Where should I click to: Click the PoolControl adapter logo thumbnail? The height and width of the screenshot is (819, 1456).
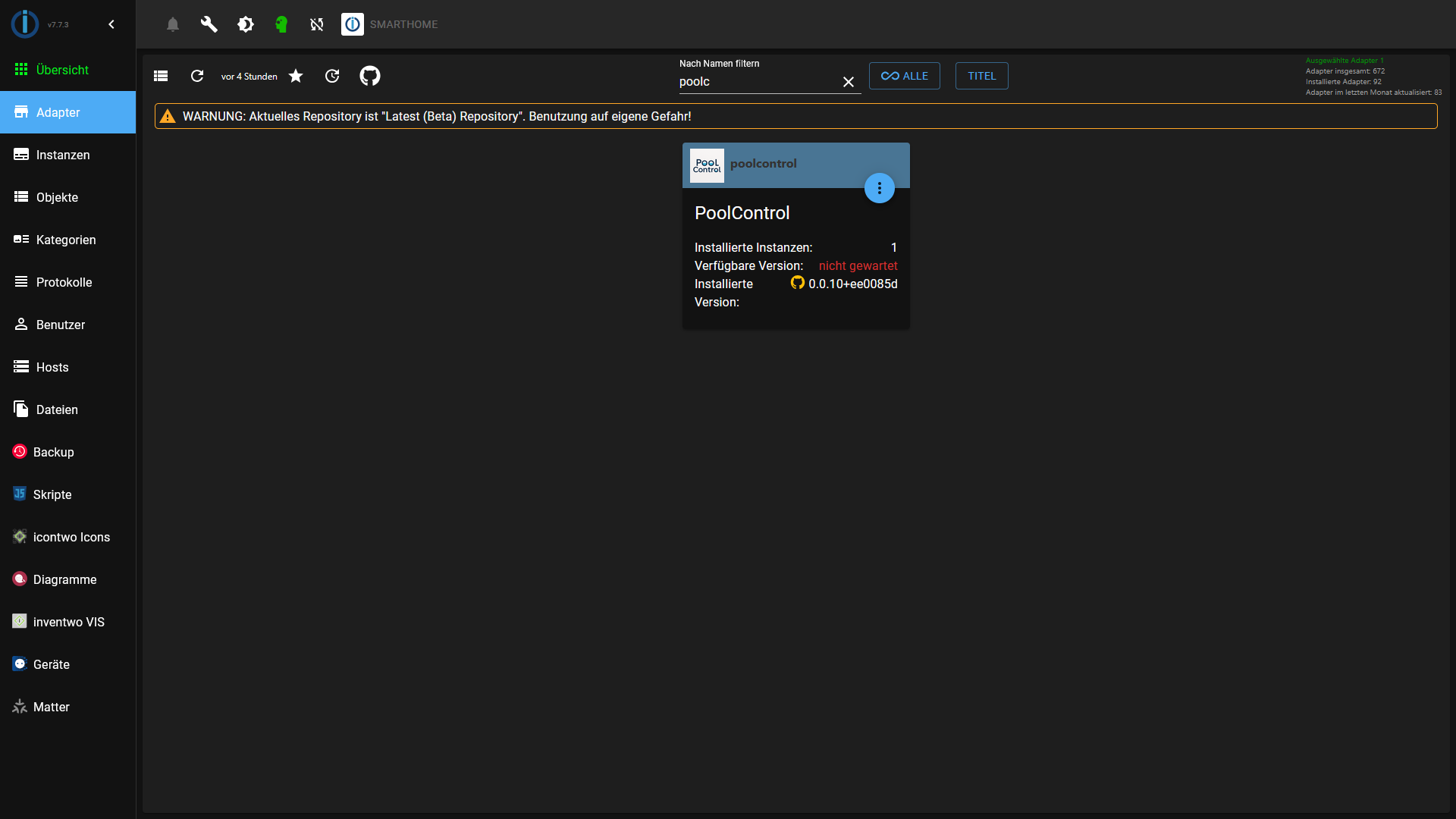pos(707,165)
